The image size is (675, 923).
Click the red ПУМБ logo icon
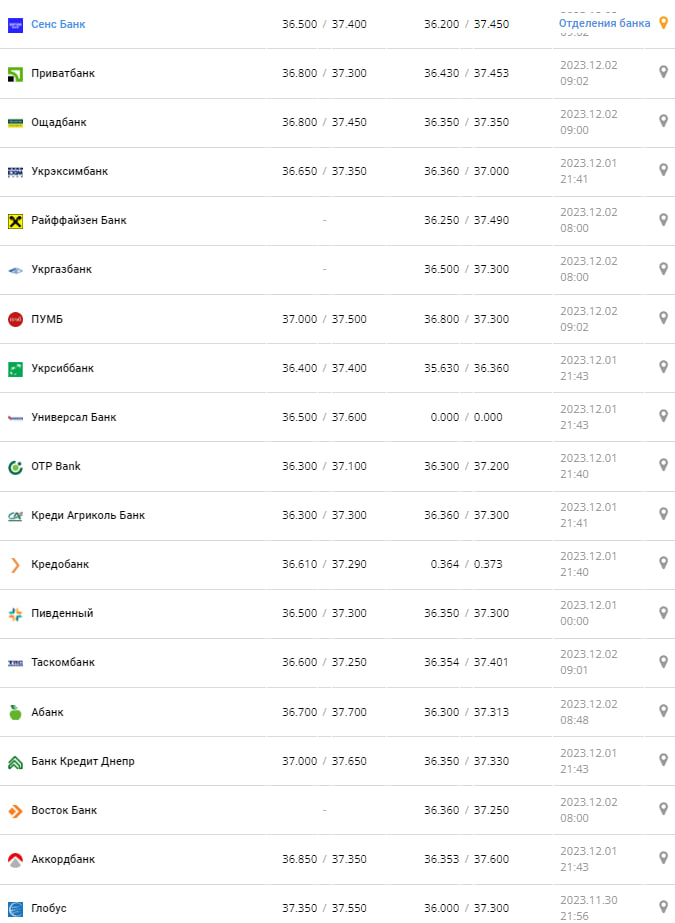[x=15, y=319]
